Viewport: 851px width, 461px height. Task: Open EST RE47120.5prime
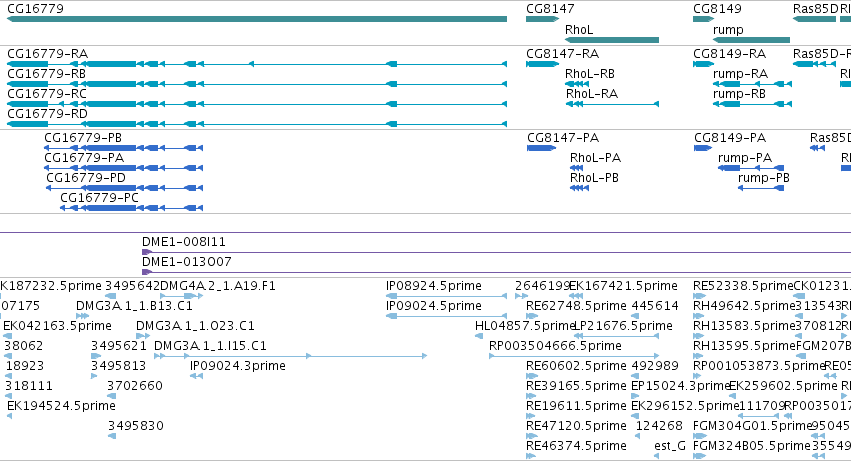[532, 436]
